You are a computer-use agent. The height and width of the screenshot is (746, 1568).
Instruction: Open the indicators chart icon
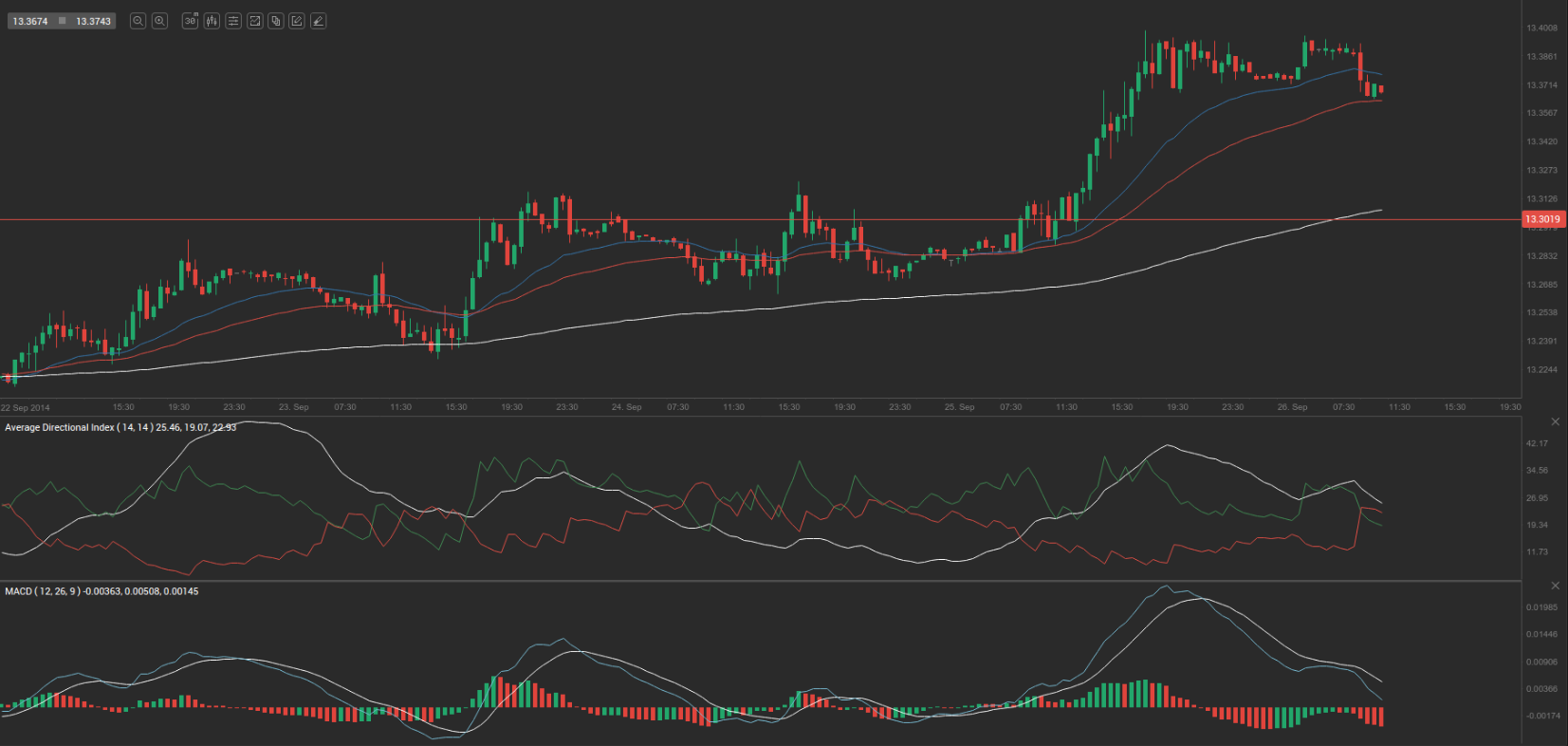tap(255, 21)
